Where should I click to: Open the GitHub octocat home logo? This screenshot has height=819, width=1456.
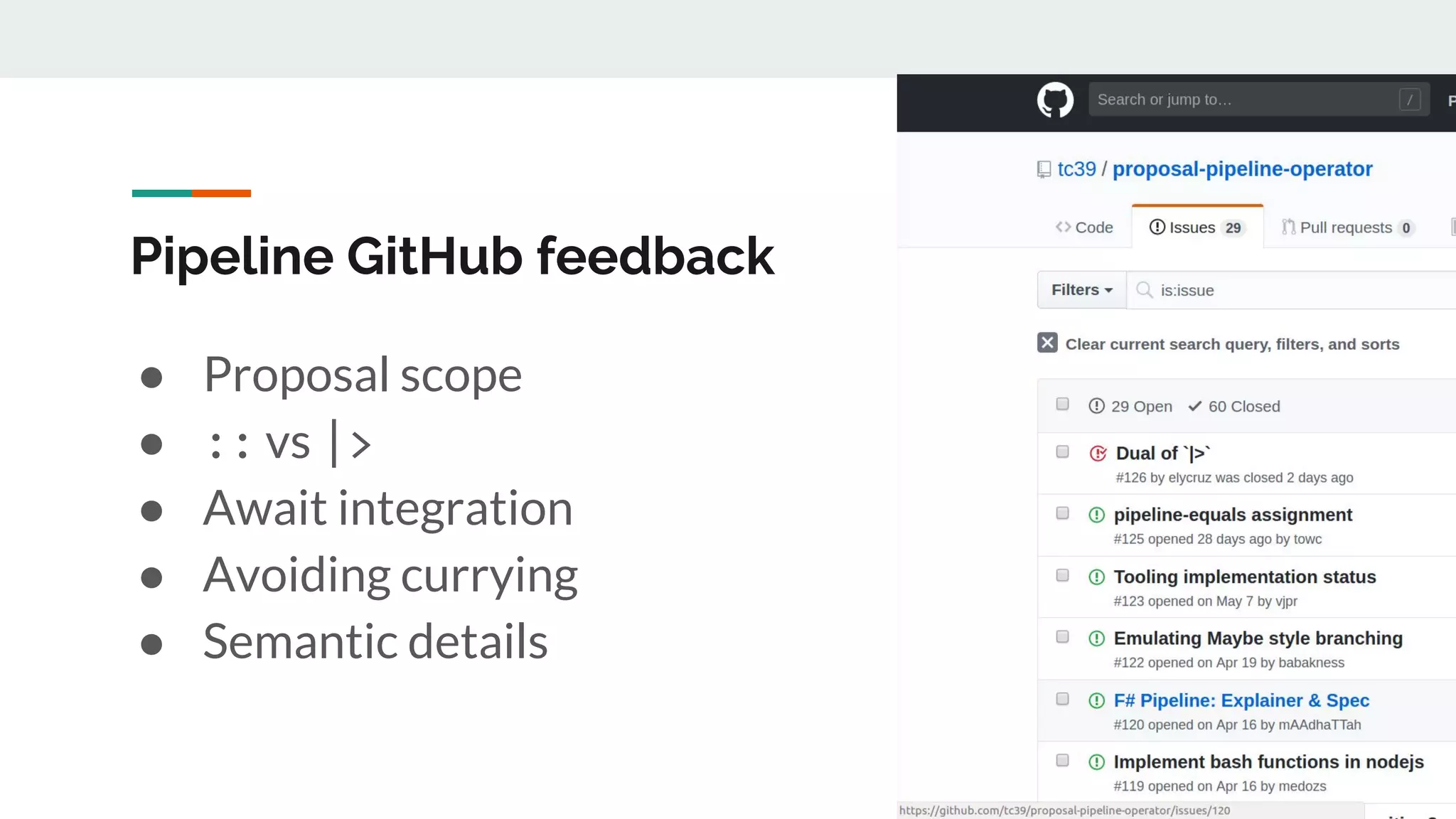coord(1055,100)
